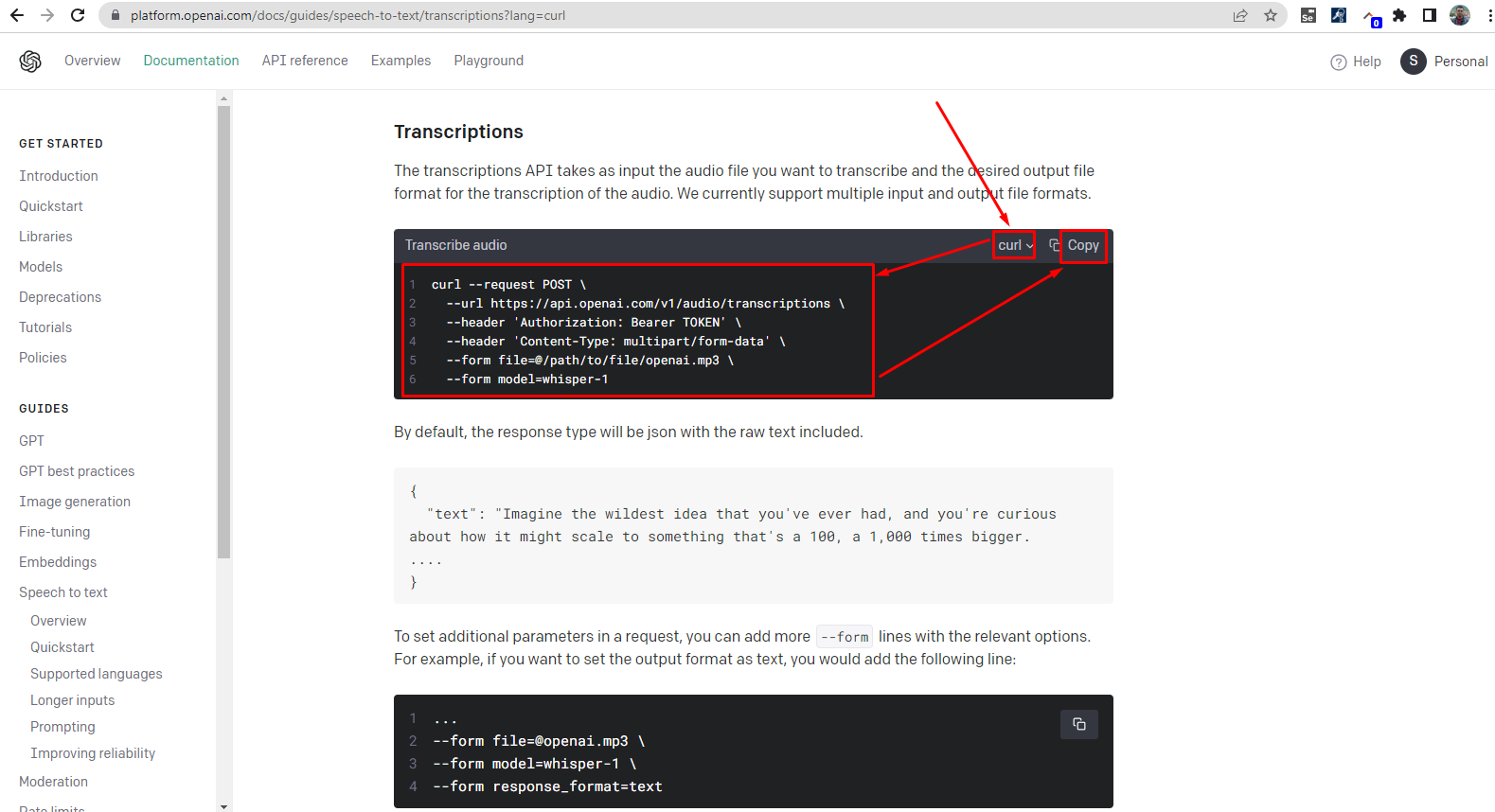1495x812 pixels.
Task: Click the OpenAI logo
Action: pos(30,61)
